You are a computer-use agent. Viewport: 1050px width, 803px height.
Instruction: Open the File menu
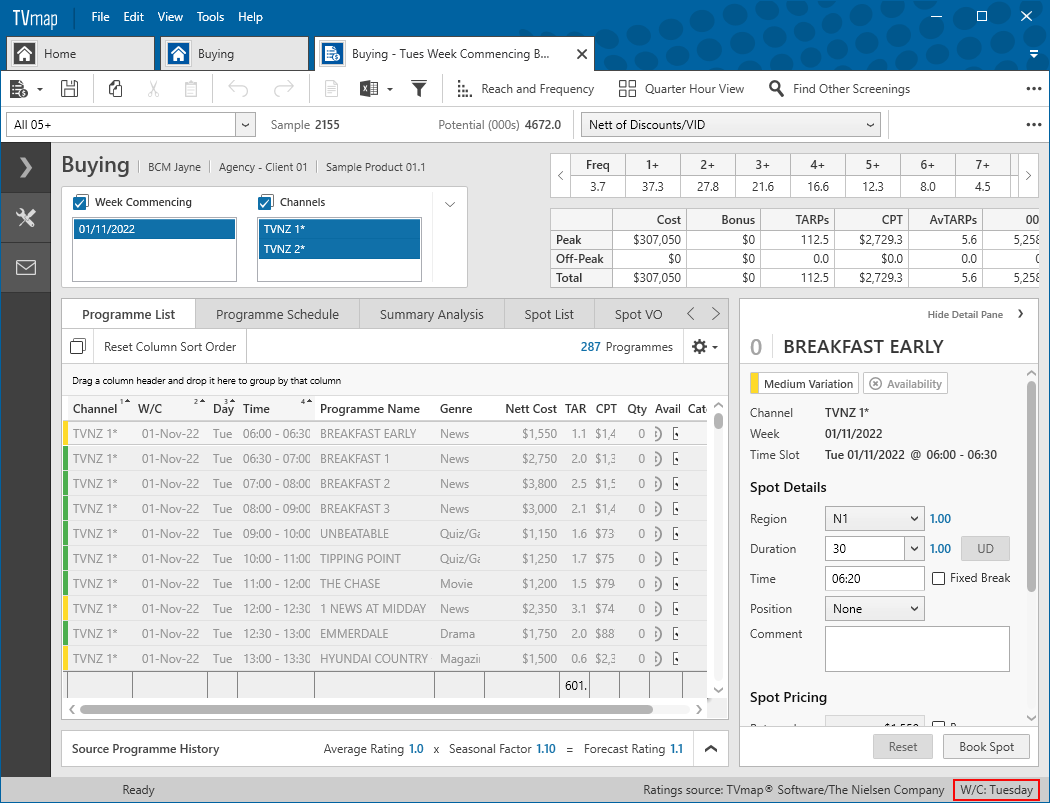100,17
